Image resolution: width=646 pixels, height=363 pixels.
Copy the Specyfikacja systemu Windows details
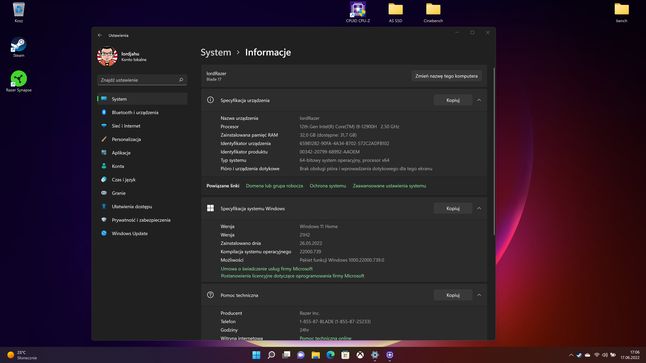tap(453, 208)
